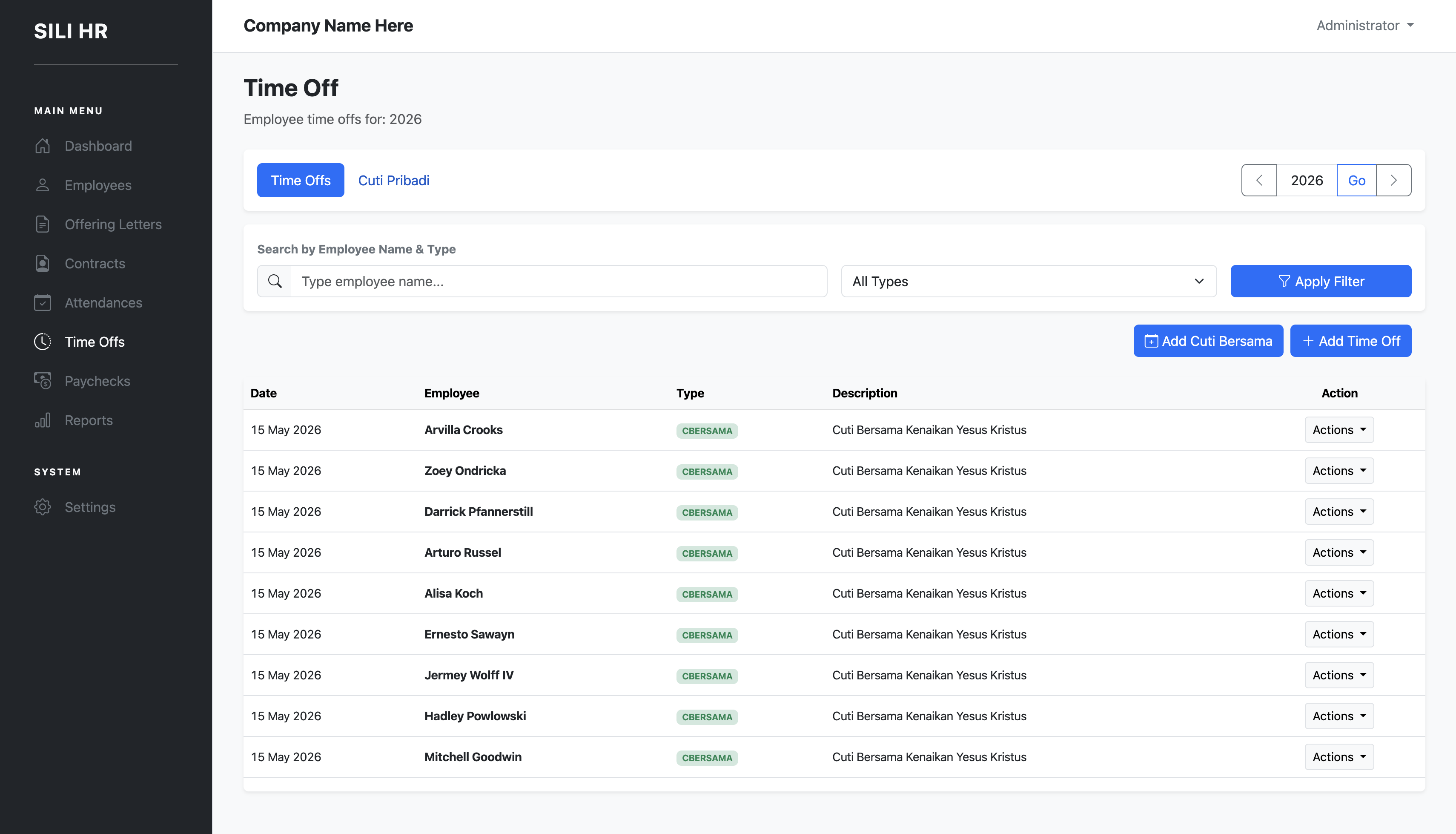Click the SILI HR logo text
Viewport: 1456px width, 834px height.
71,31
